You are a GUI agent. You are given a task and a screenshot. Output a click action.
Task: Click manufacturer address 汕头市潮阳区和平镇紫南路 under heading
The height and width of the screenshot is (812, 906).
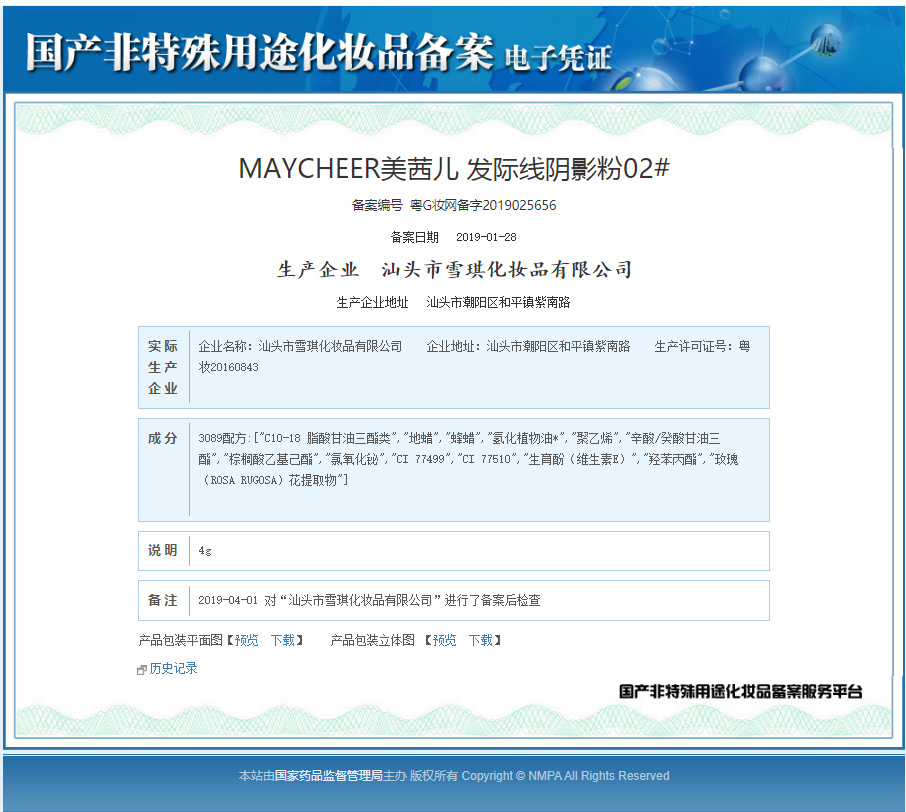(x=498, y=302)
